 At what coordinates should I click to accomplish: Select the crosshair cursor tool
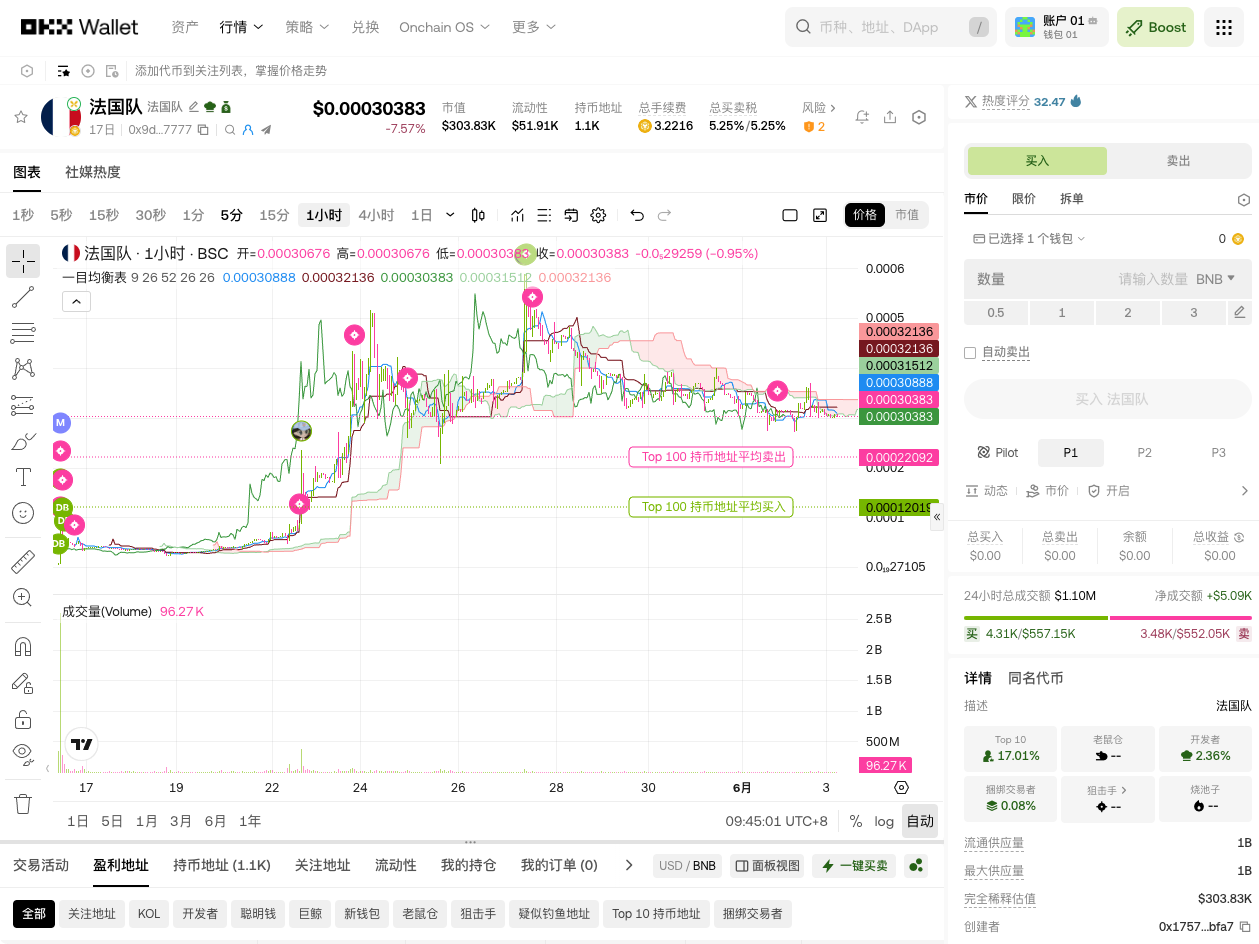23,261
